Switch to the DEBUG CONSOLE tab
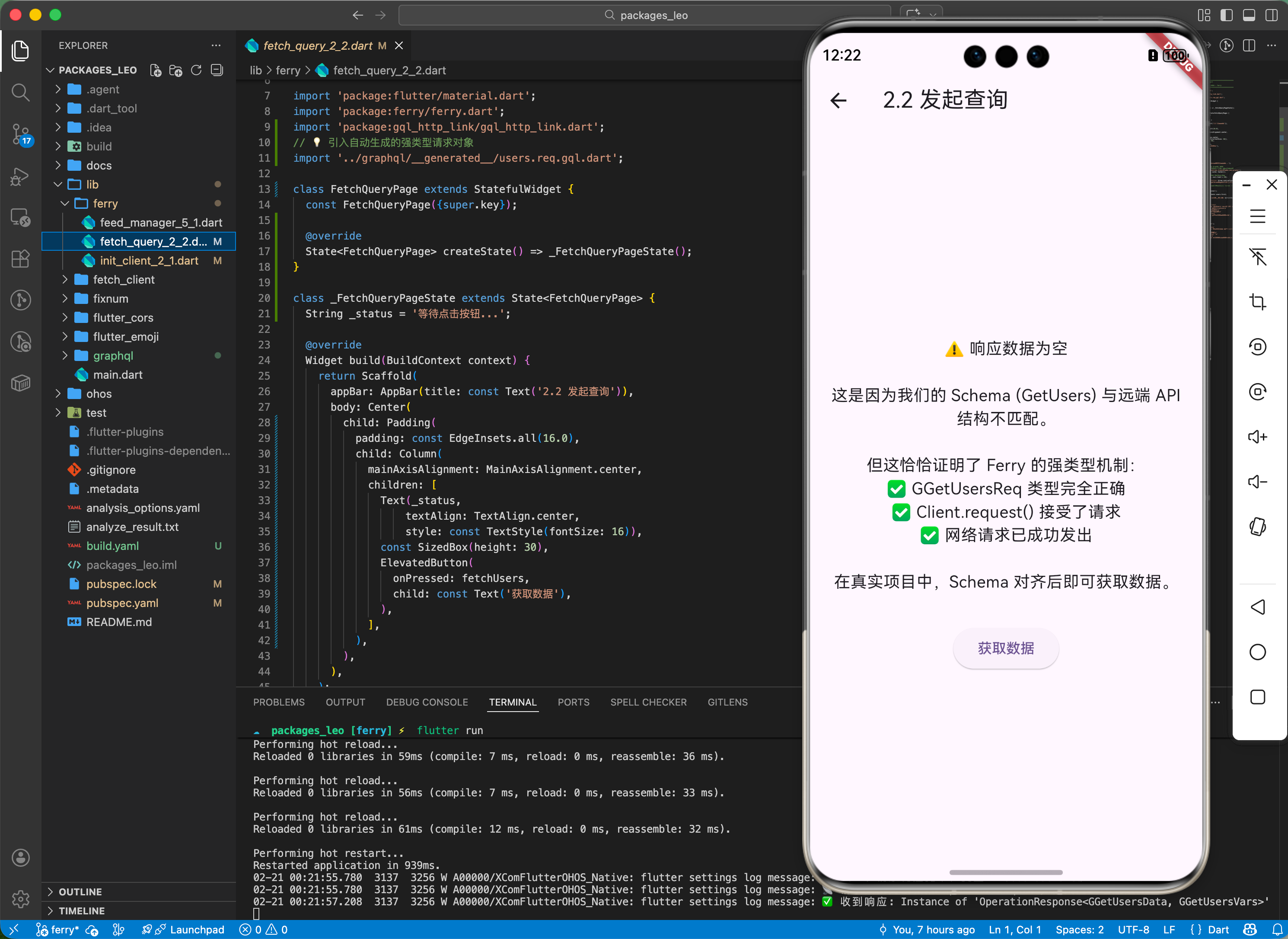This screenshot has height=939, width=1288. pos(427,702)
